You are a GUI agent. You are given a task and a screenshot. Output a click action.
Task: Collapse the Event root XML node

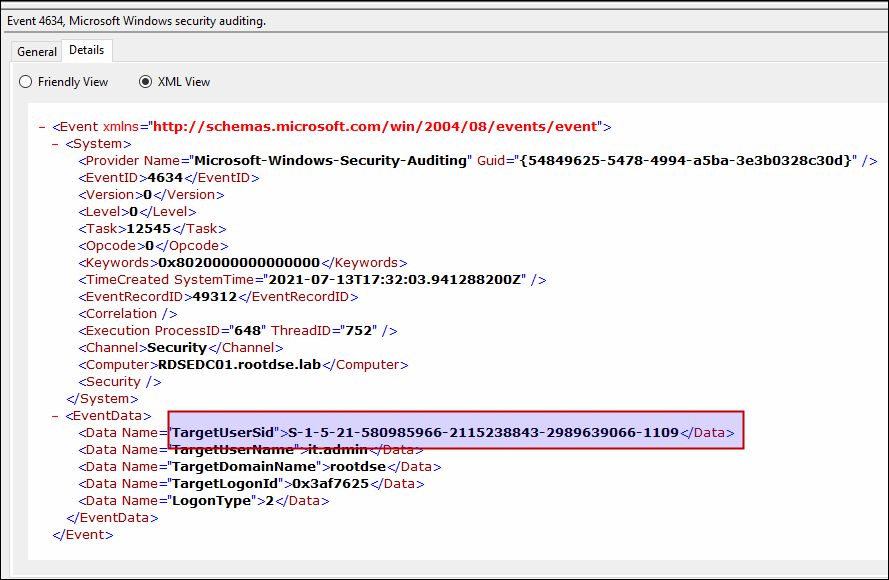click(42, 127)
